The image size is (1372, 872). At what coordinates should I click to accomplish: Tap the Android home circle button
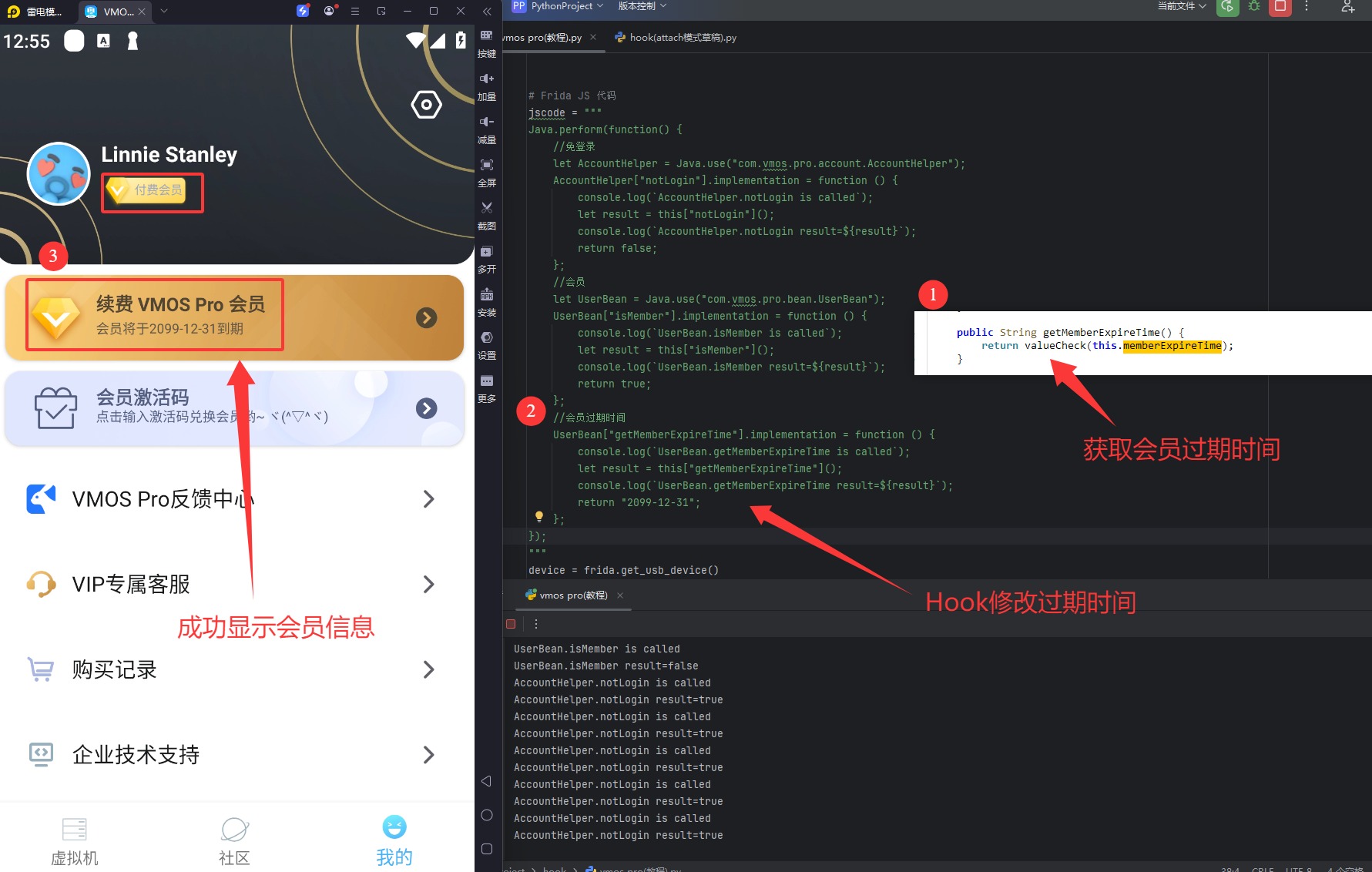click(x=486, y=815)
